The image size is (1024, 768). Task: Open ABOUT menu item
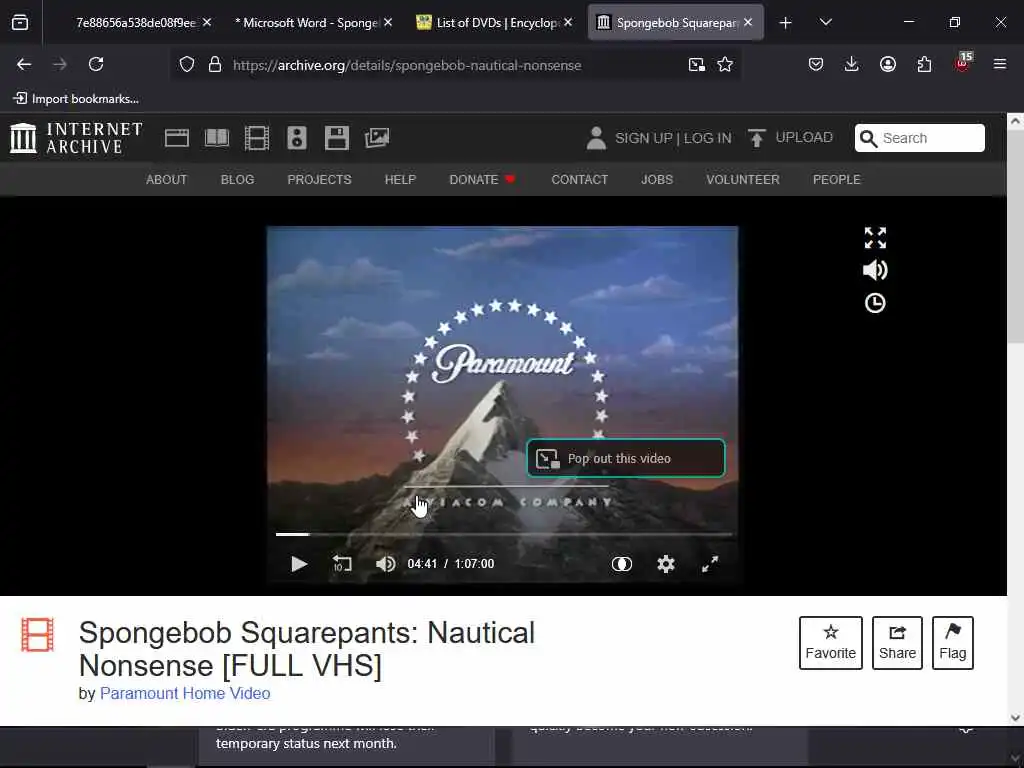click(167, 180)
